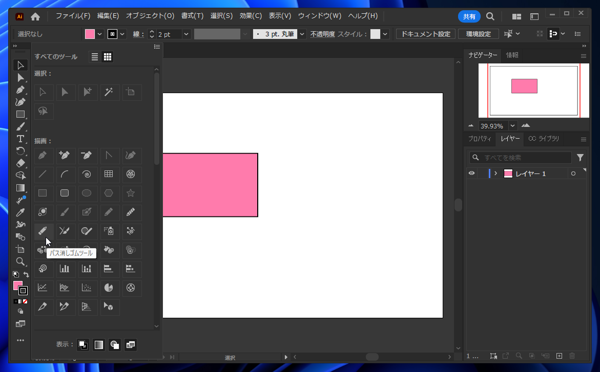This screenshot has height=372, width=600.
Task: Swap fill and stroke arrows icon
Action: [26, 274]
